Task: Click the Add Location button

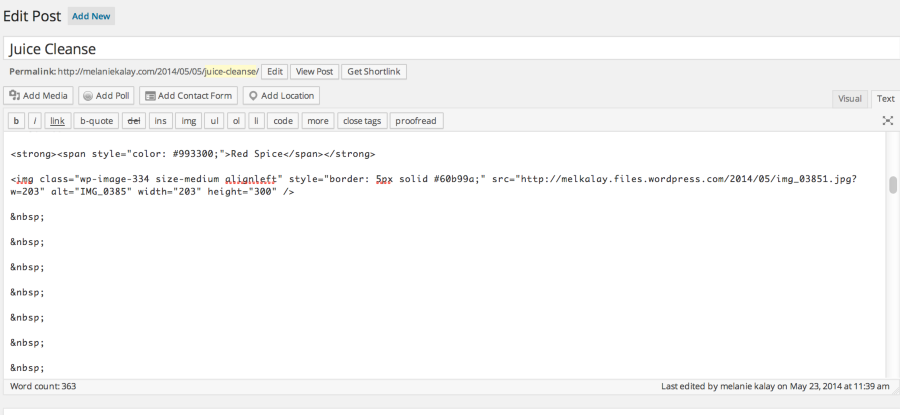Action: pos(281,96)
